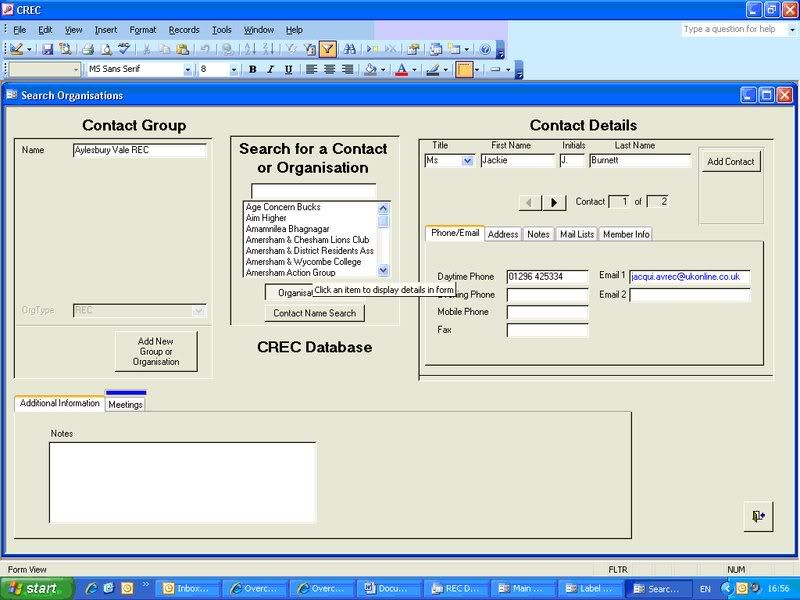Switch to the Mail Lists tab

point(577,234)
